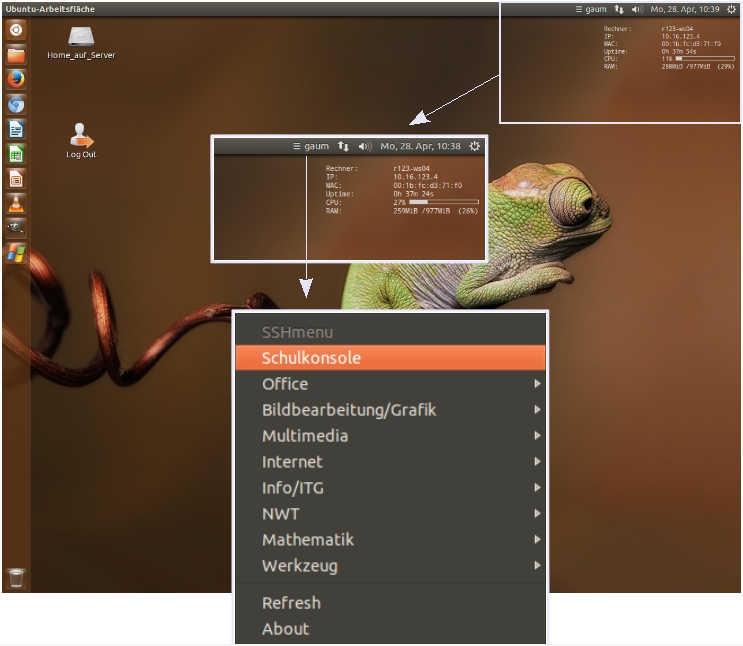Viewport: 743px width, 646px height.
Task: Open LibreOffice Impress presentation icon
Action: (16, 179)
